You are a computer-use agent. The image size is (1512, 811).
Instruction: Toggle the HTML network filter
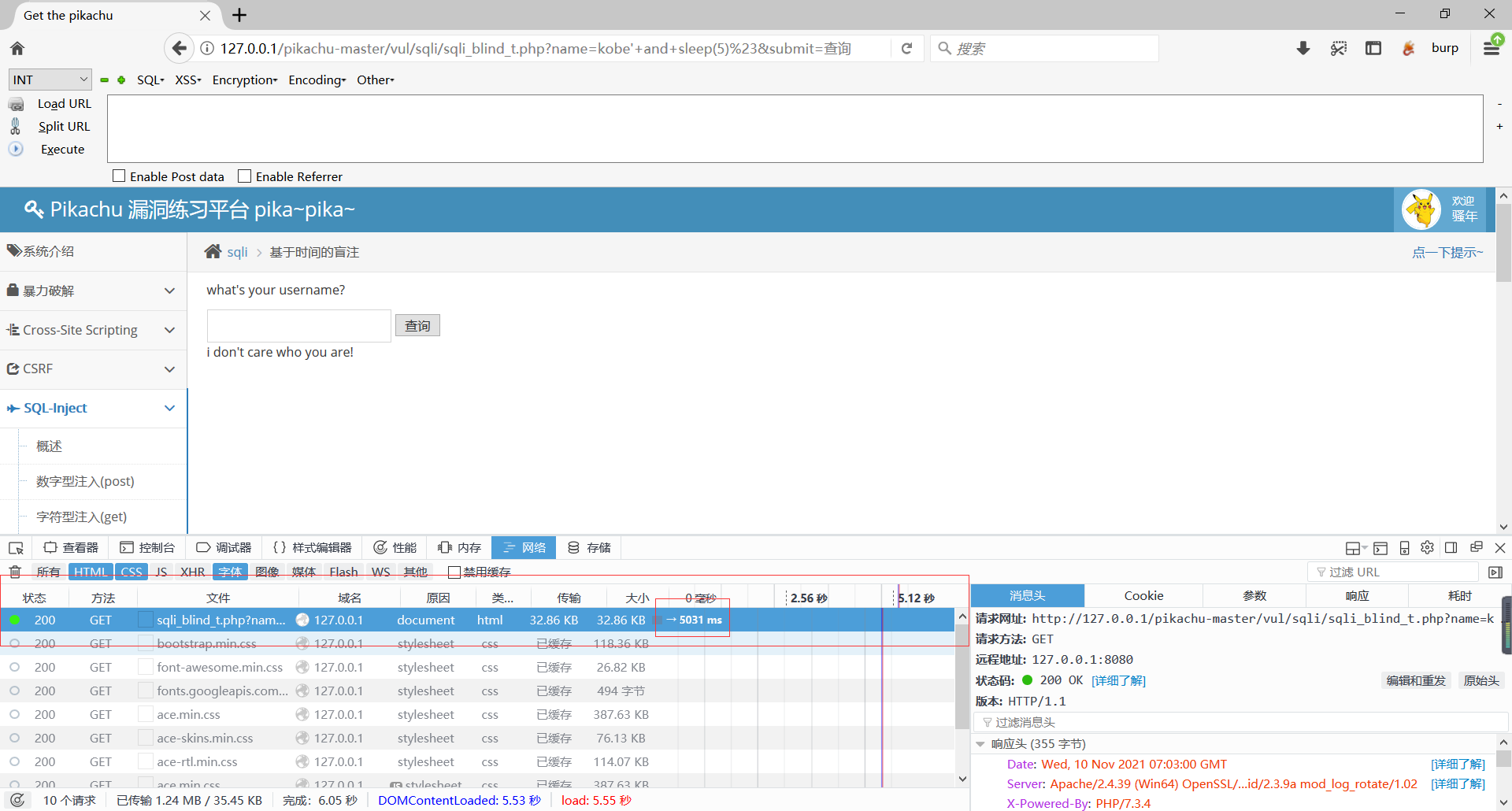click(91, 572)
